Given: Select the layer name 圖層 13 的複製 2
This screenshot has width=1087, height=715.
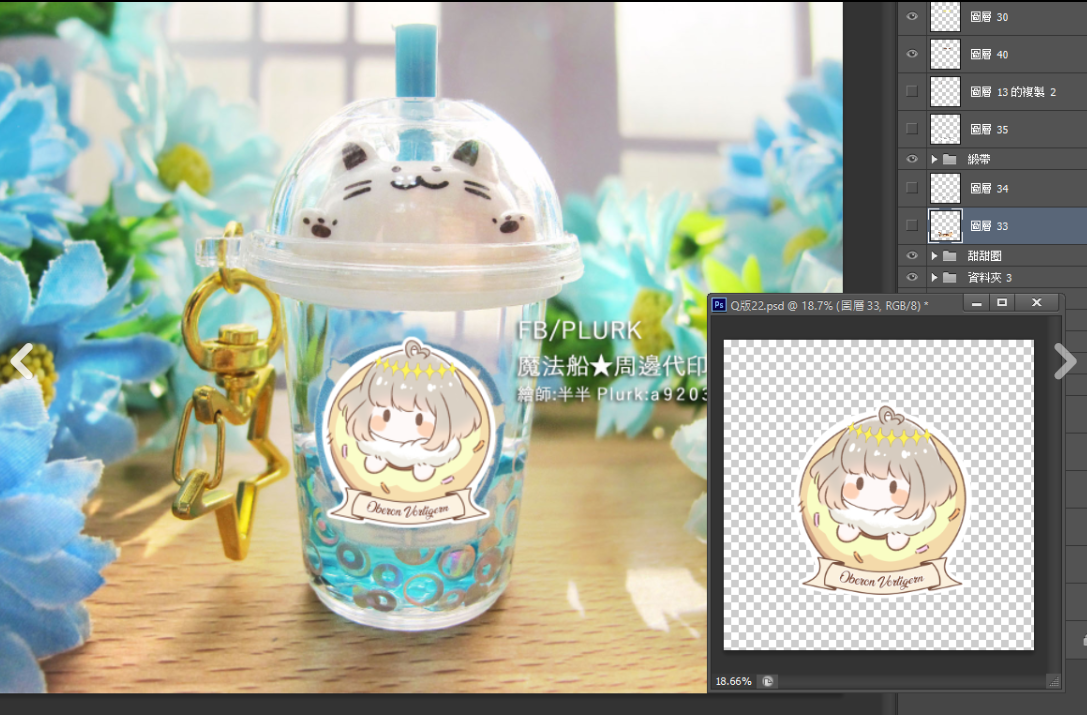Looking at the screenshot, I should (1013, 92).
